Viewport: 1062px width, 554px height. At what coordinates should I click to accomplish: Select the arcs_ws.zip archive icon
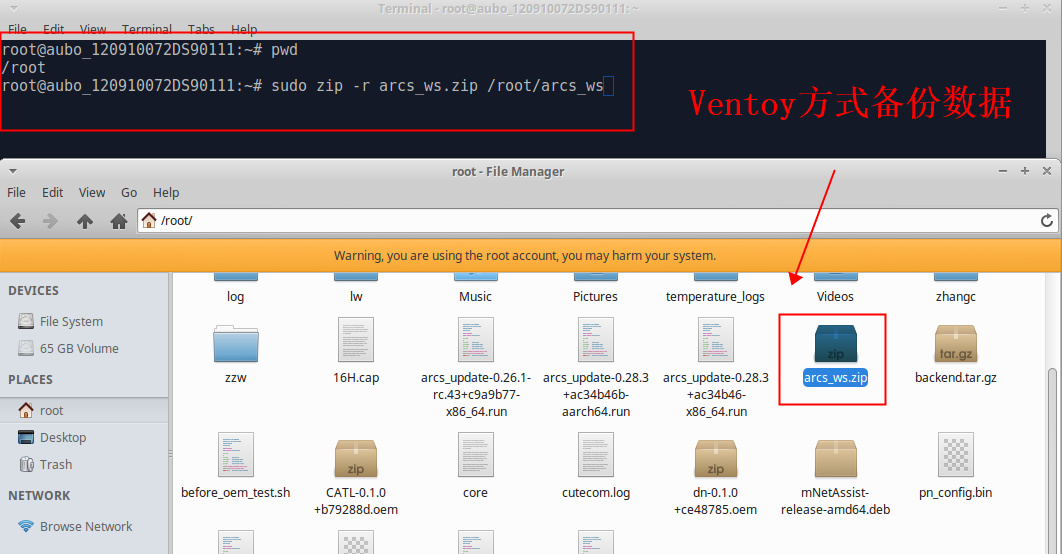(835, 343)
